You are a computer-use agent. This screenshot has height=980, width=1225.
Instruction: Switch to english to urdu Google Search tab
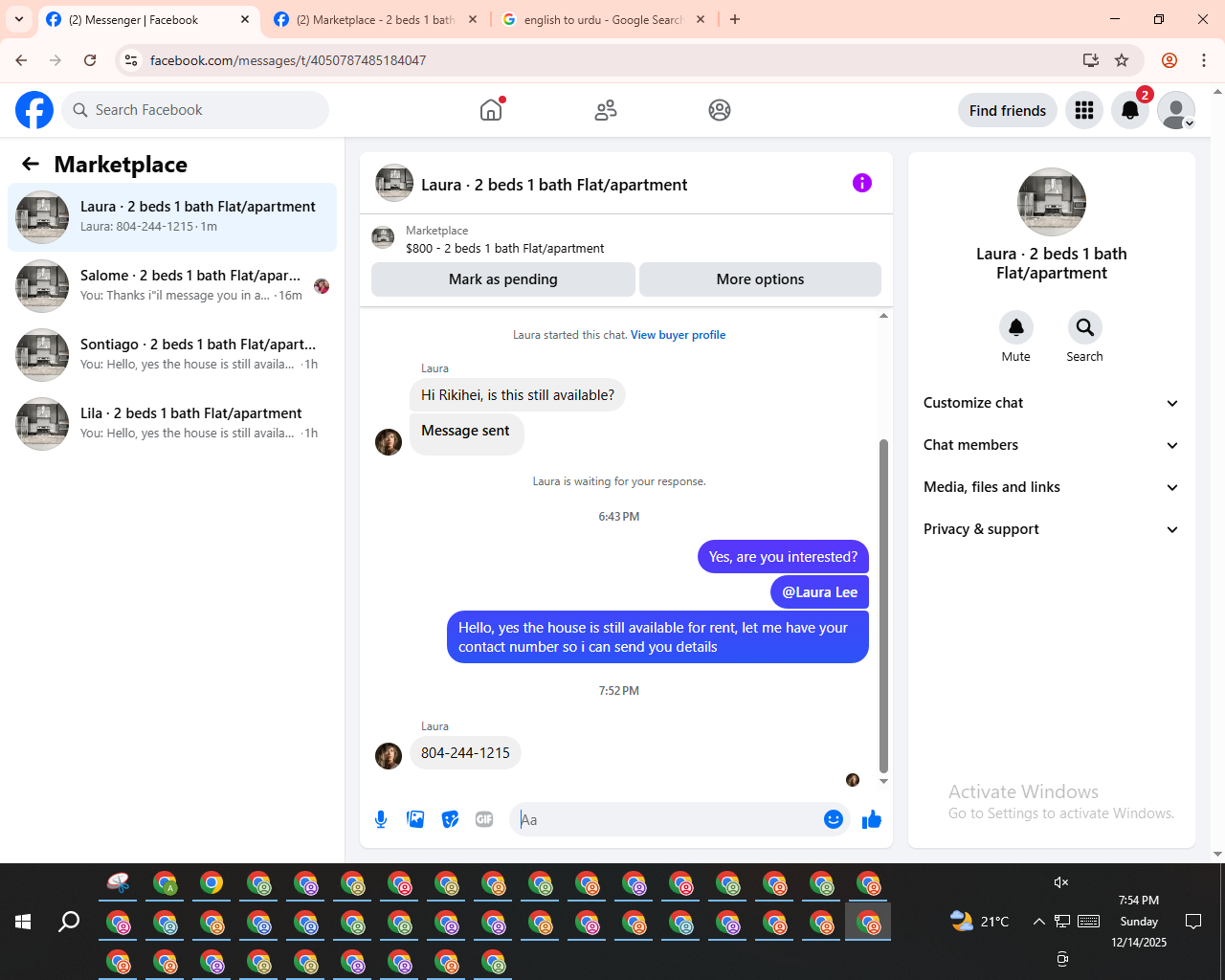click(603, 19)
